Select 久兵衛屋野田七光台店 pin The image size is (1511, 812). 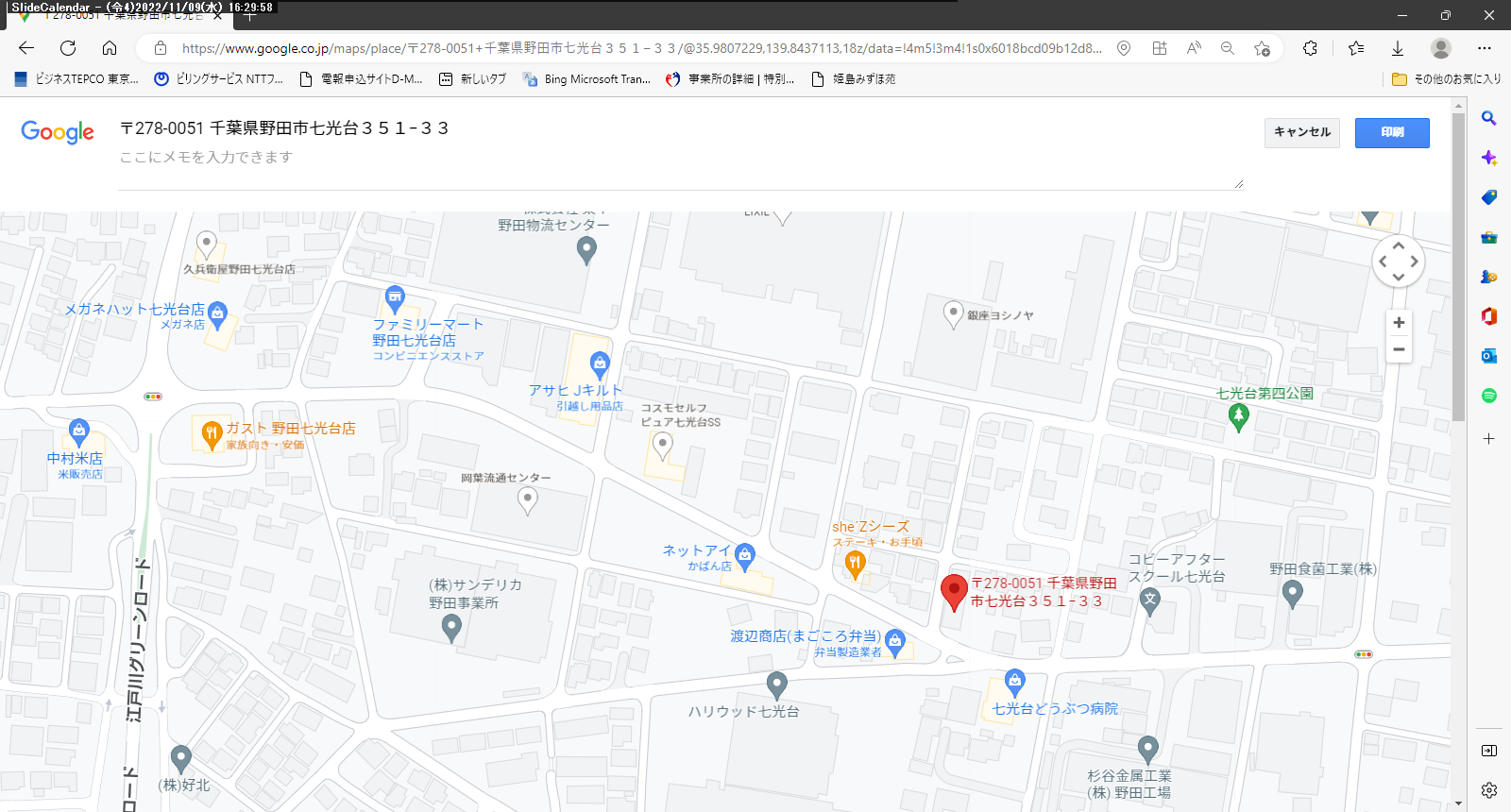point(206,245)
